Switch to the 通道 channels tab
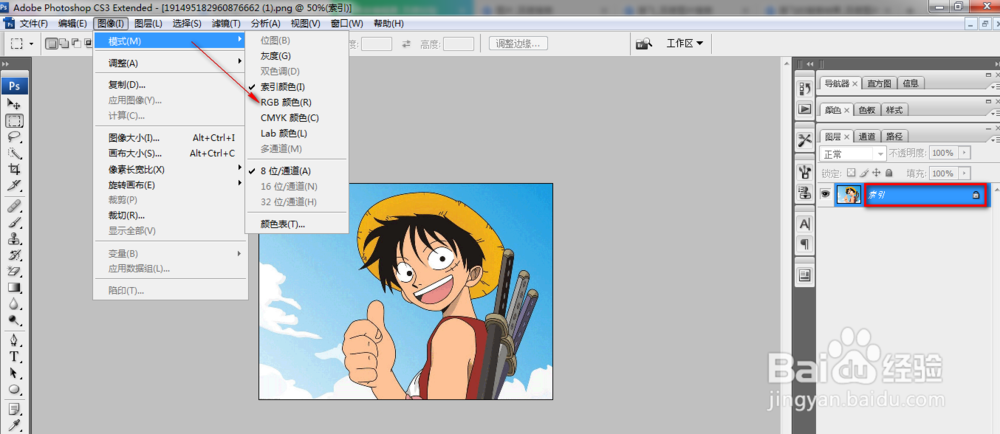 (867, 136)
